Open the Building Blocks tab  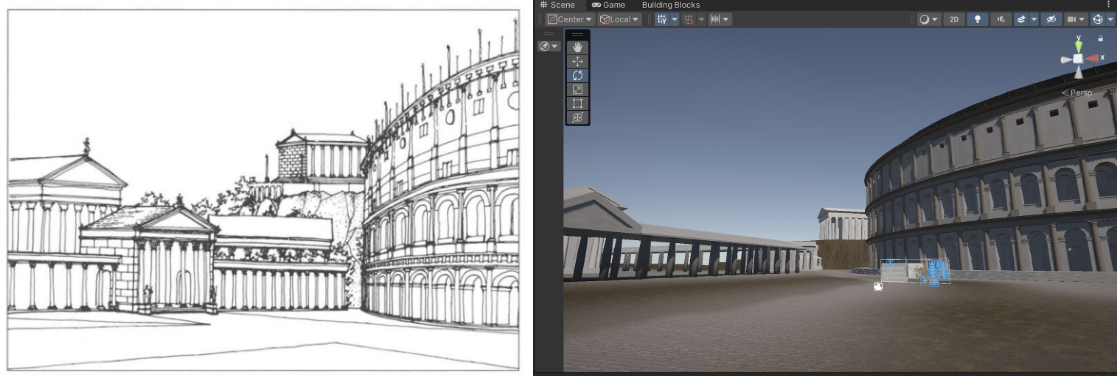point(670,5)
